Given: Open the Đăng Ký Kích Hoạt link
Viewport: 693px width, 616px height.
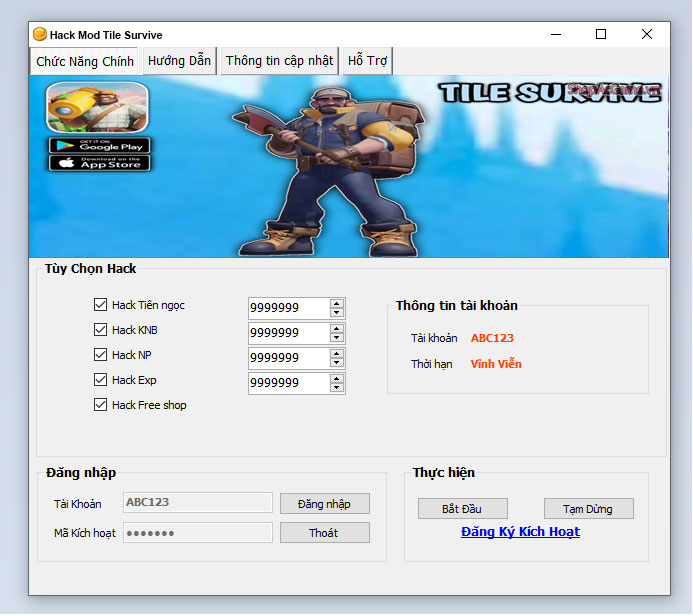Looking at the screenshot, I should 520,532.
